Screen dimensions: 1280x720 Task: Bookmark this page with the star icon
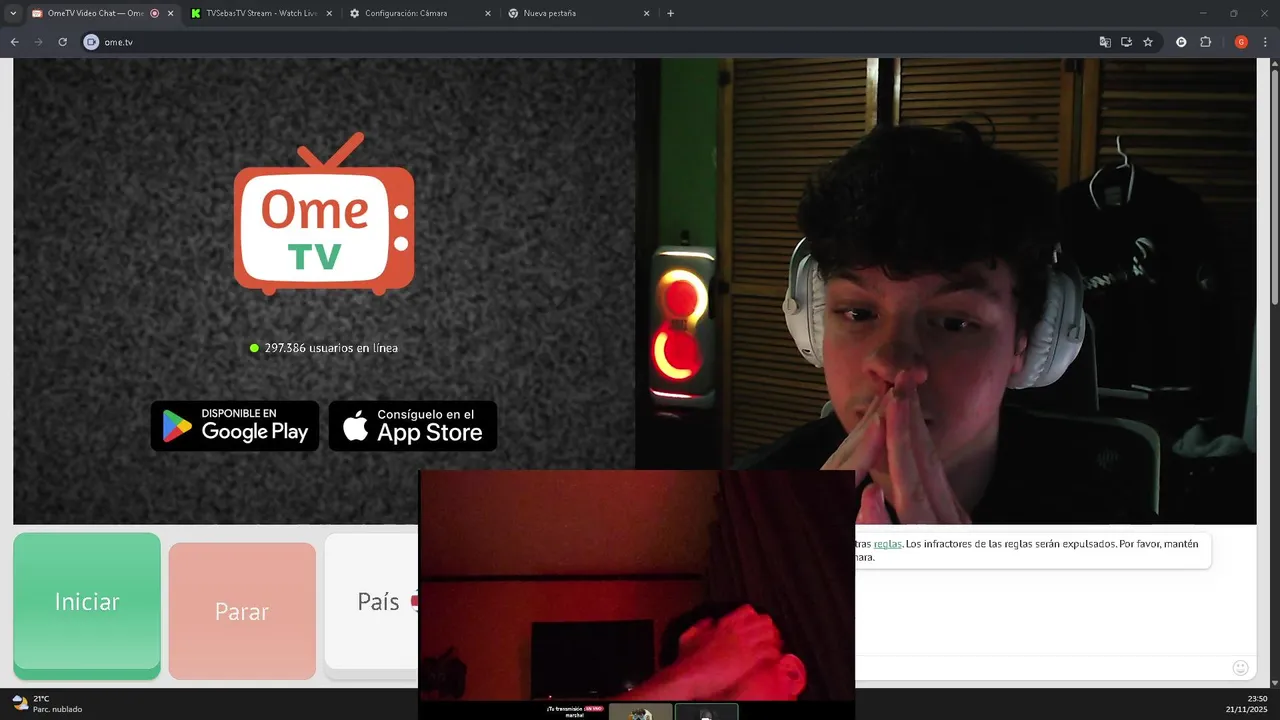(x=1148, y=42)
